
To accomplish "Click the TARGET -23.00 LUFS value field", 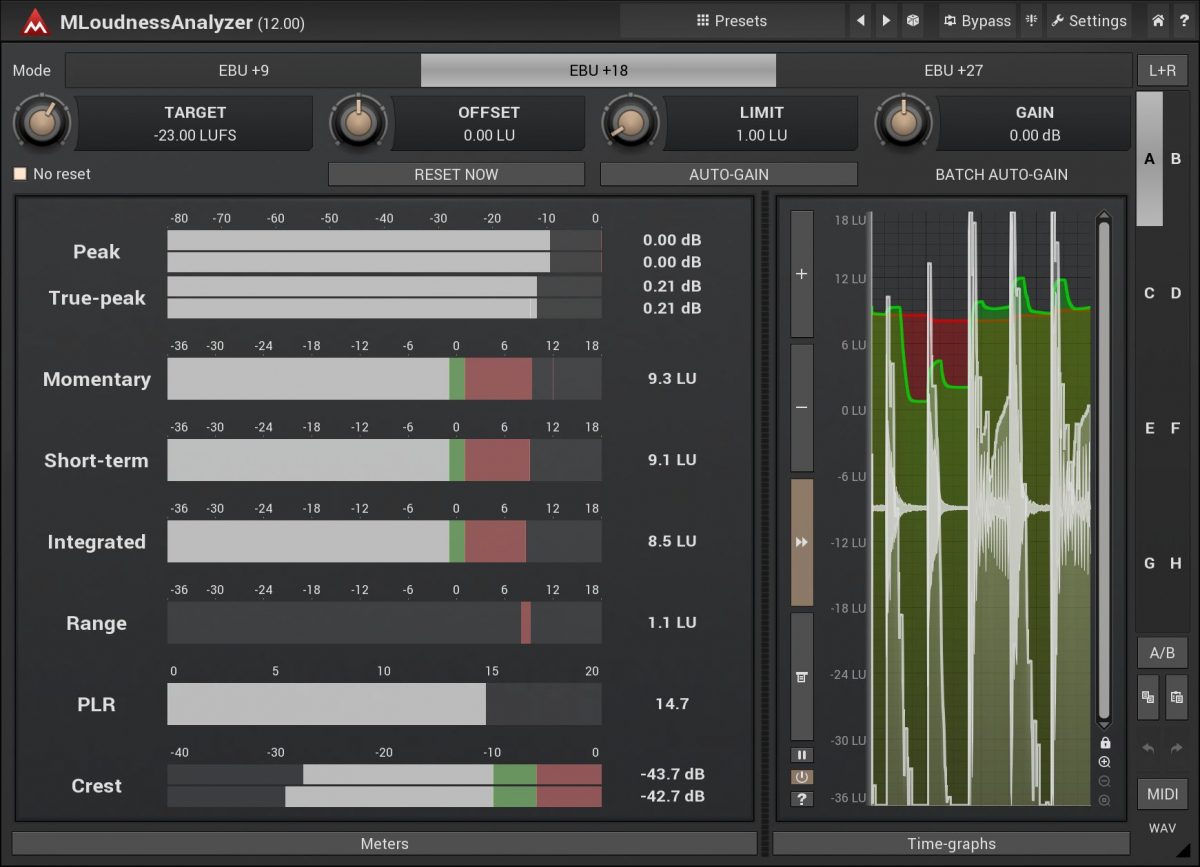I will (195, 123).
